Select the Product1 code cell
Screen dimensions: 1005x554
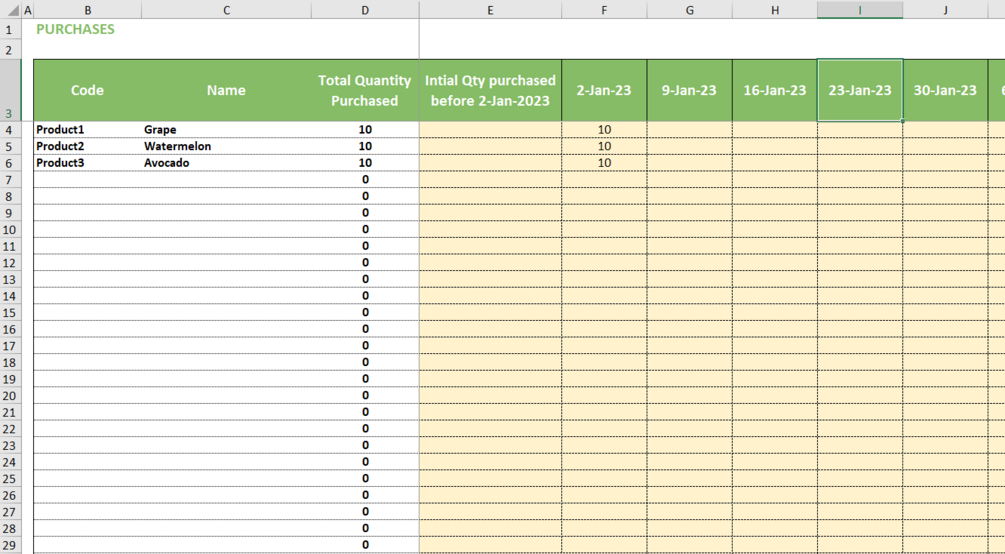(x=87, y=130)
